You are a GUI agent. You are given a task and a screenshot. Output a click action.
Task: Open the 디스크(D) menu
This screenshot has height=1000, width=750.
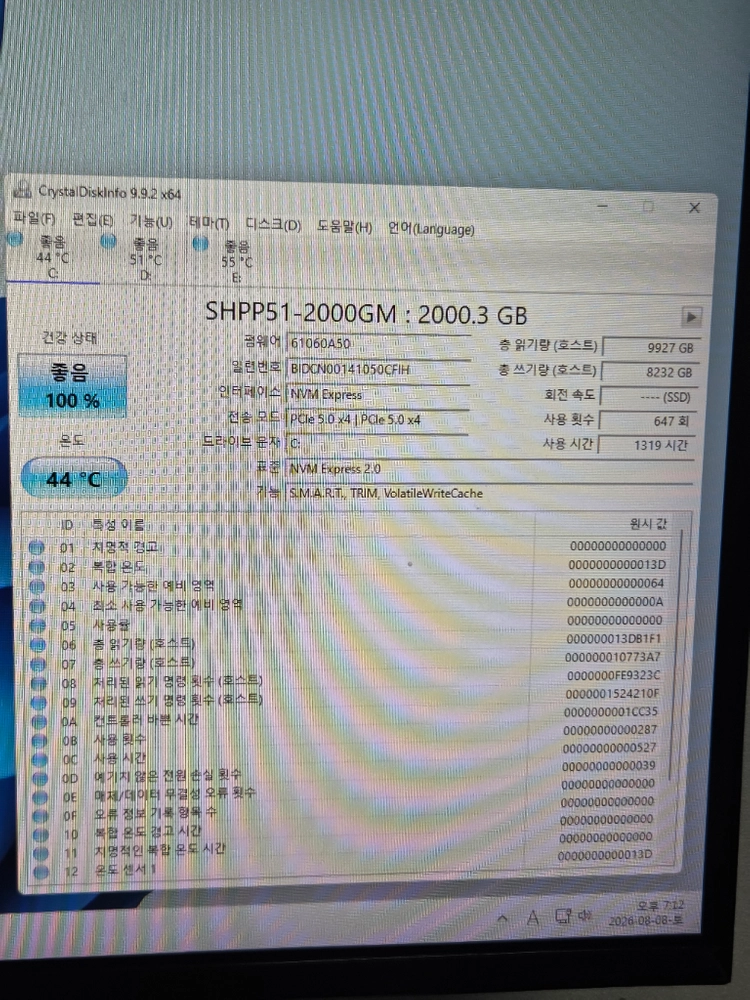tap(273, 224)
